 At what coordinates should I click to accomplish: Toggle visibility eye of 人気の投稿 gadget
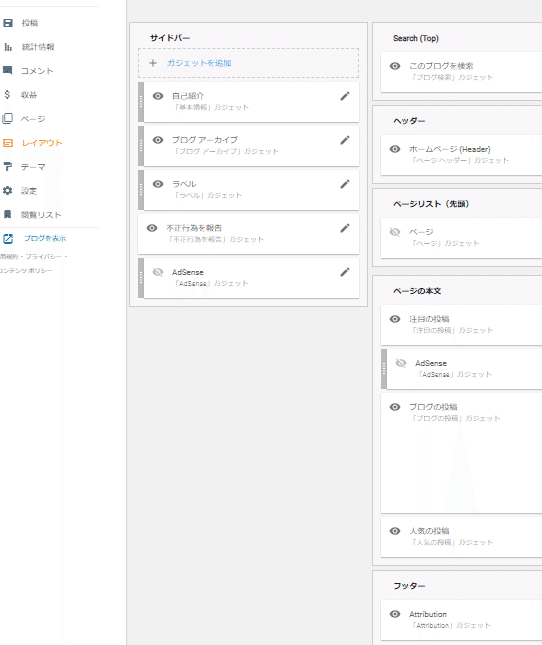point(395,531)
